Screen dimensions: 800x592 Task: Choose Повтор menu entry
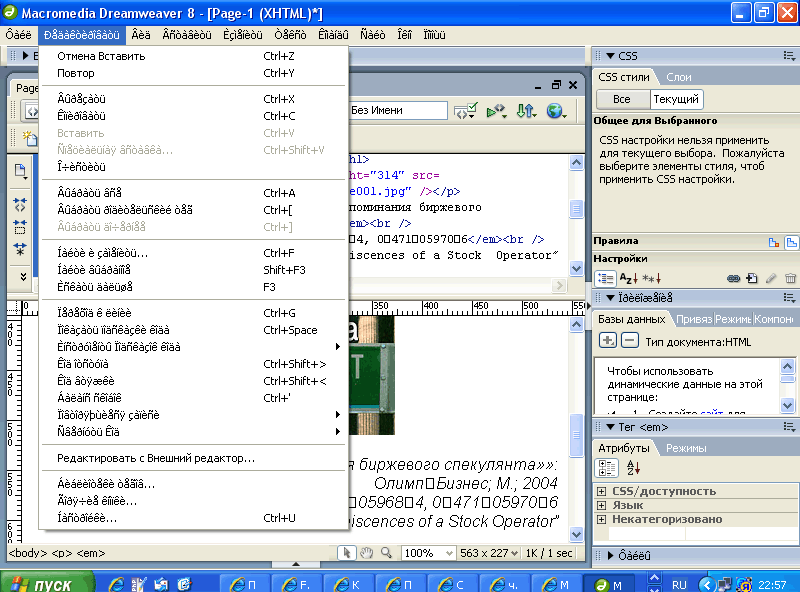194,73
